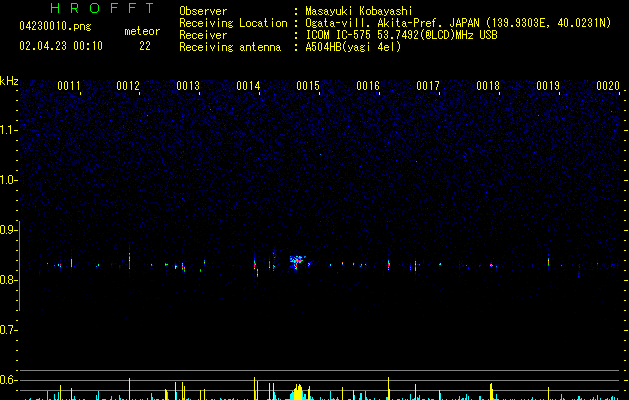
Task: Click the large meteor echo burst near 0015
Action: pos(297,261)
